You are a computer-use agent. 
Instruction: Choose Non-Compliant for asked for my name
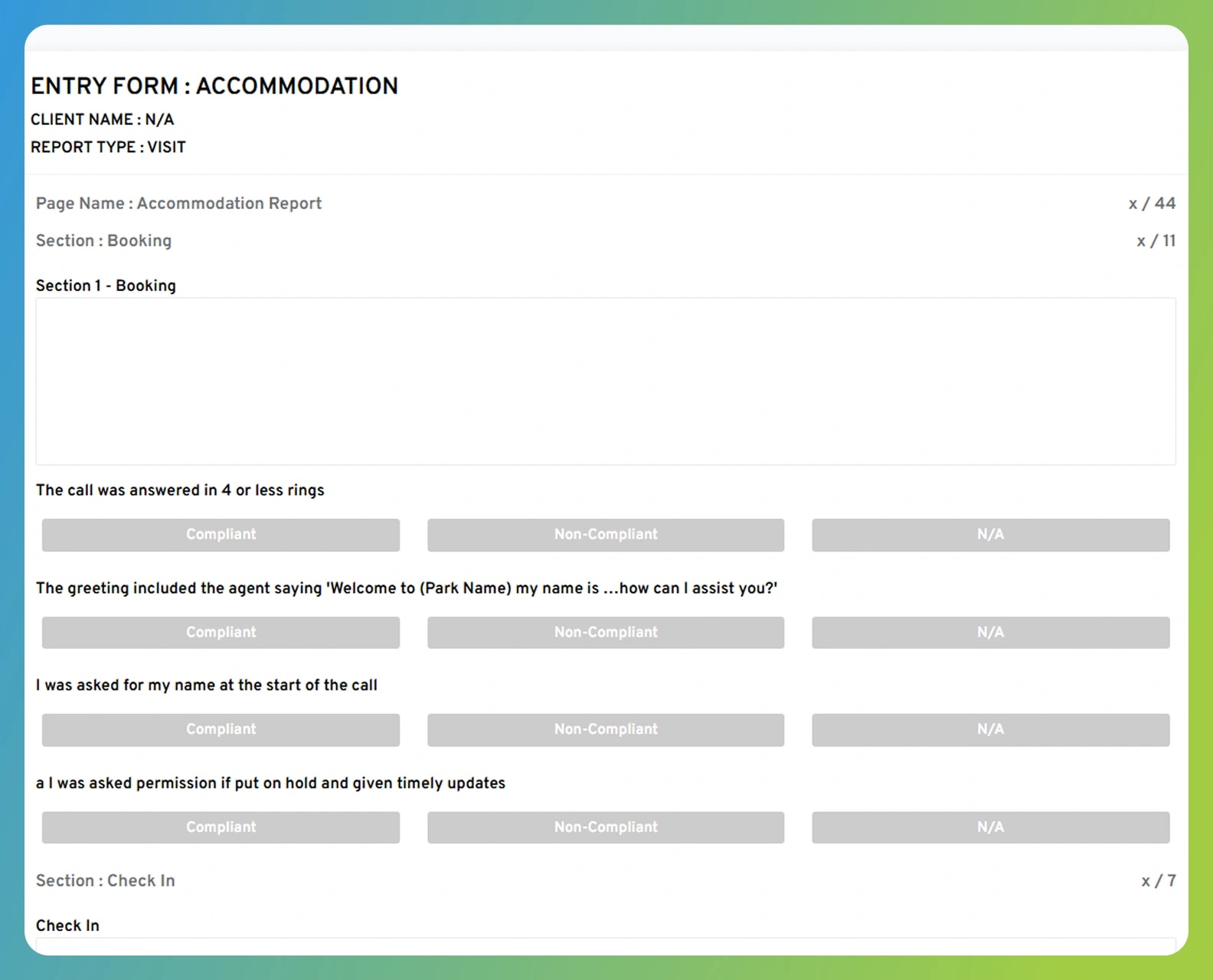click(x=606, y=730)
